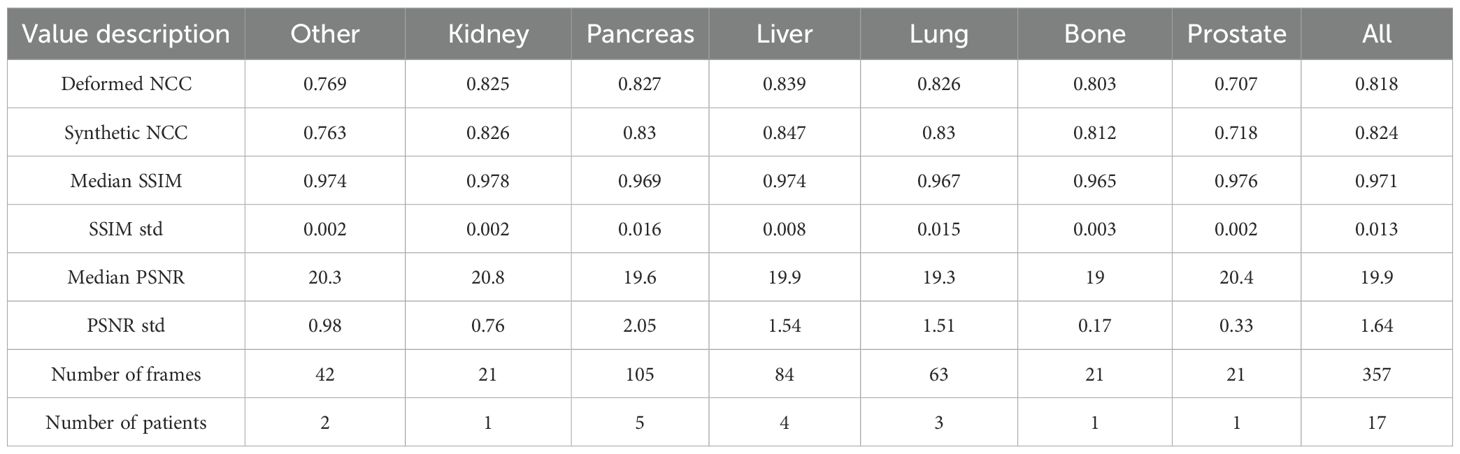Click the Pancreas PSNR std value 2.05
Image resolution: width=1460 pixels, height=454 pixels.
[640, 326]
